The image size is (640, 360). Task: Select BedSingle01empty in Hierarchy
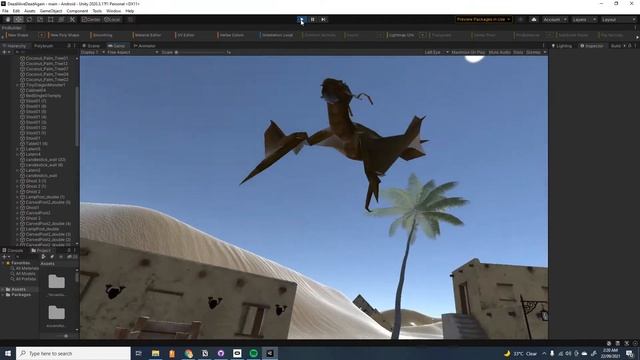43,96
